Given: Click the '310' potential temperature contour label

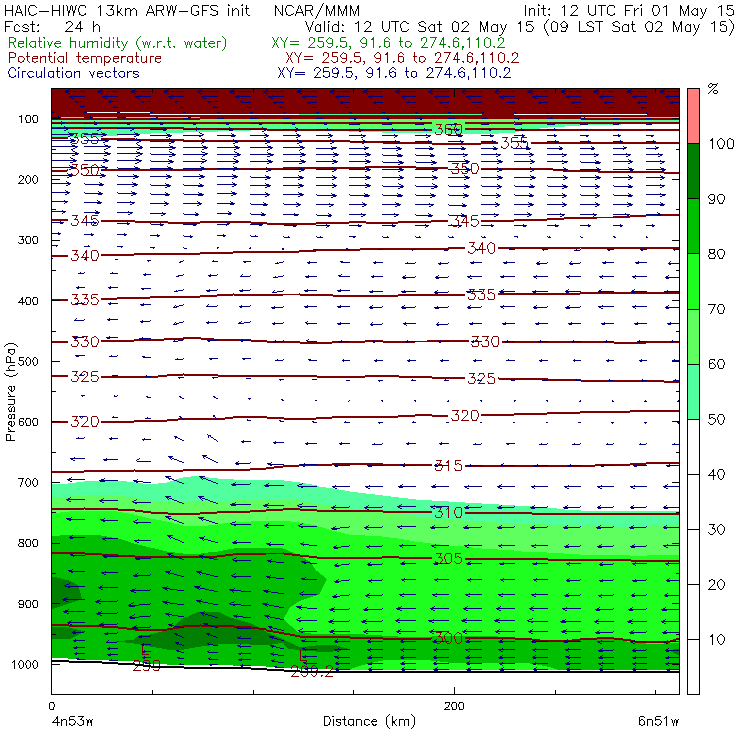Looking at the screenshot, I should coord(448,513).
